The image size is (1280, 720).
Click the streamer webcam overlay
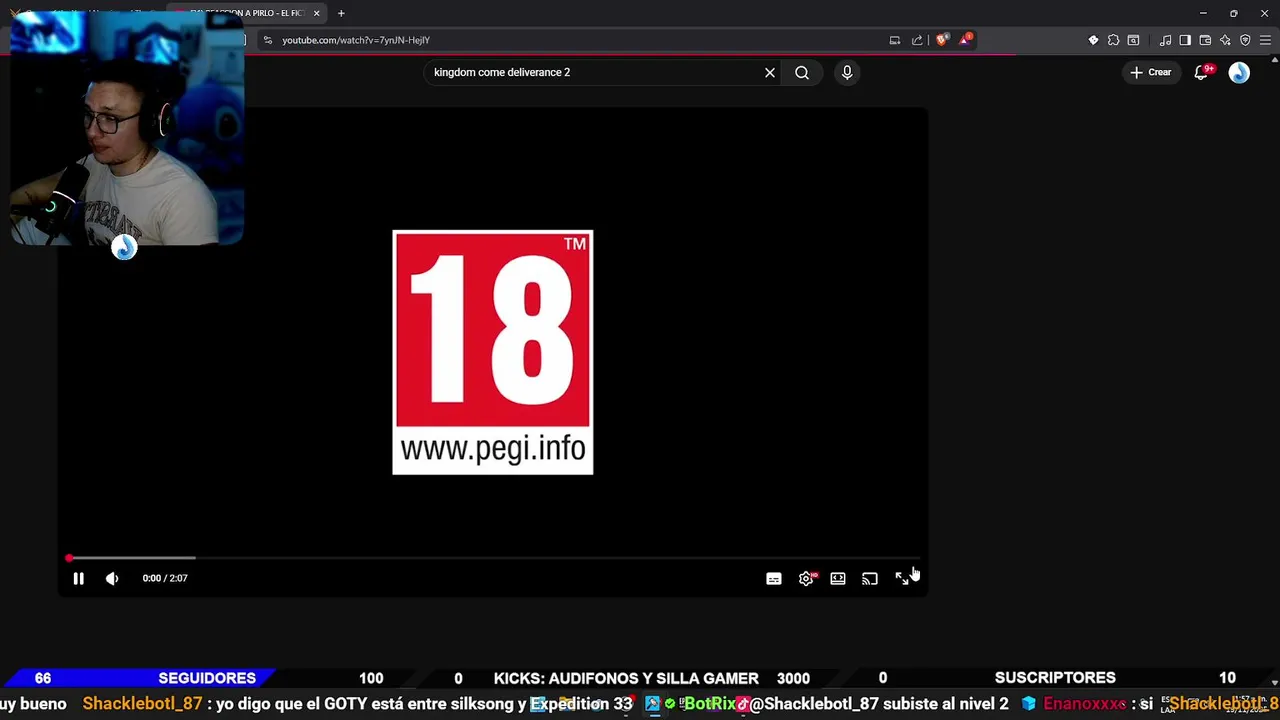(x=127, y=130)
